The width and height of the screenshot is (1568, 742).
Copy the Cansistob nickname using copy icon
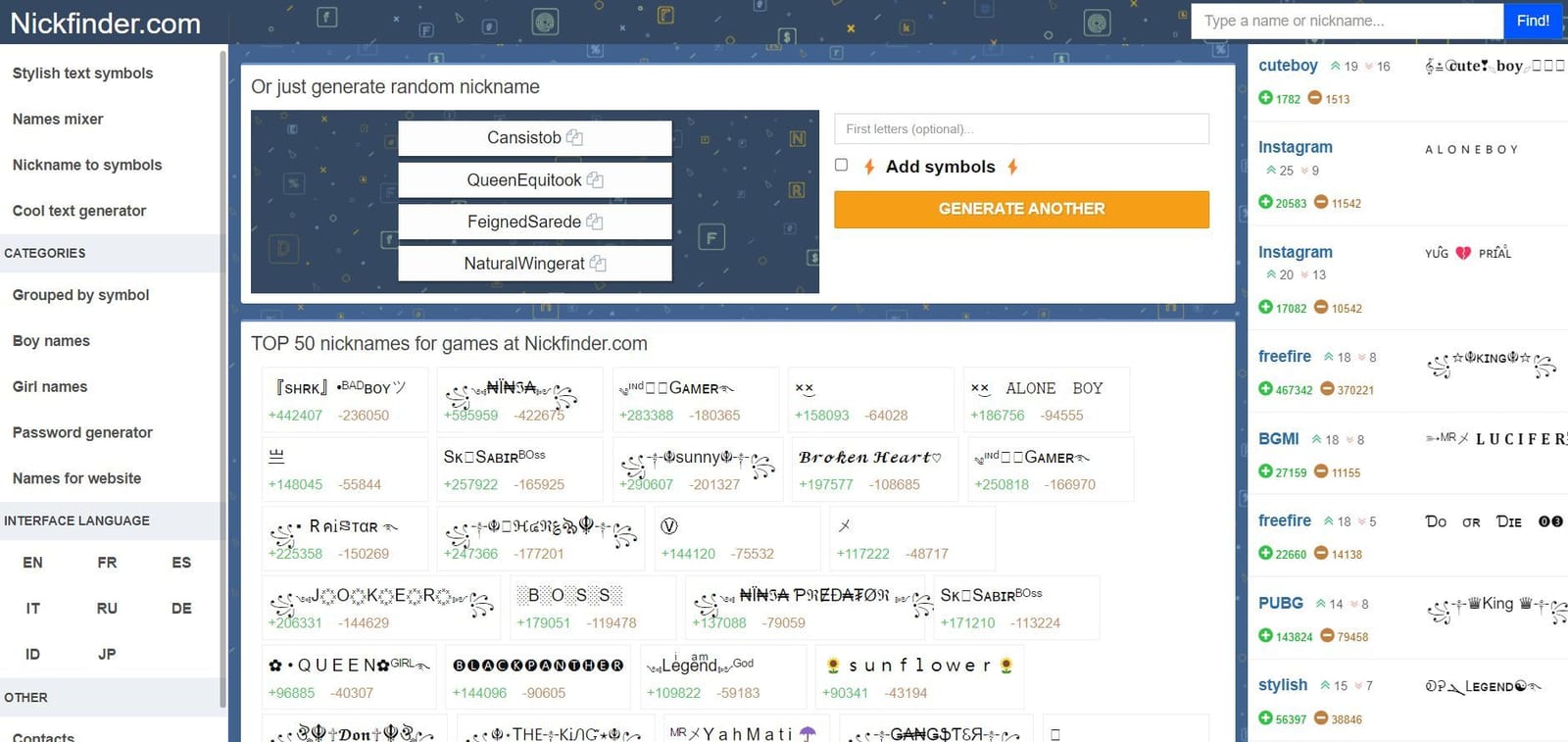574,138
